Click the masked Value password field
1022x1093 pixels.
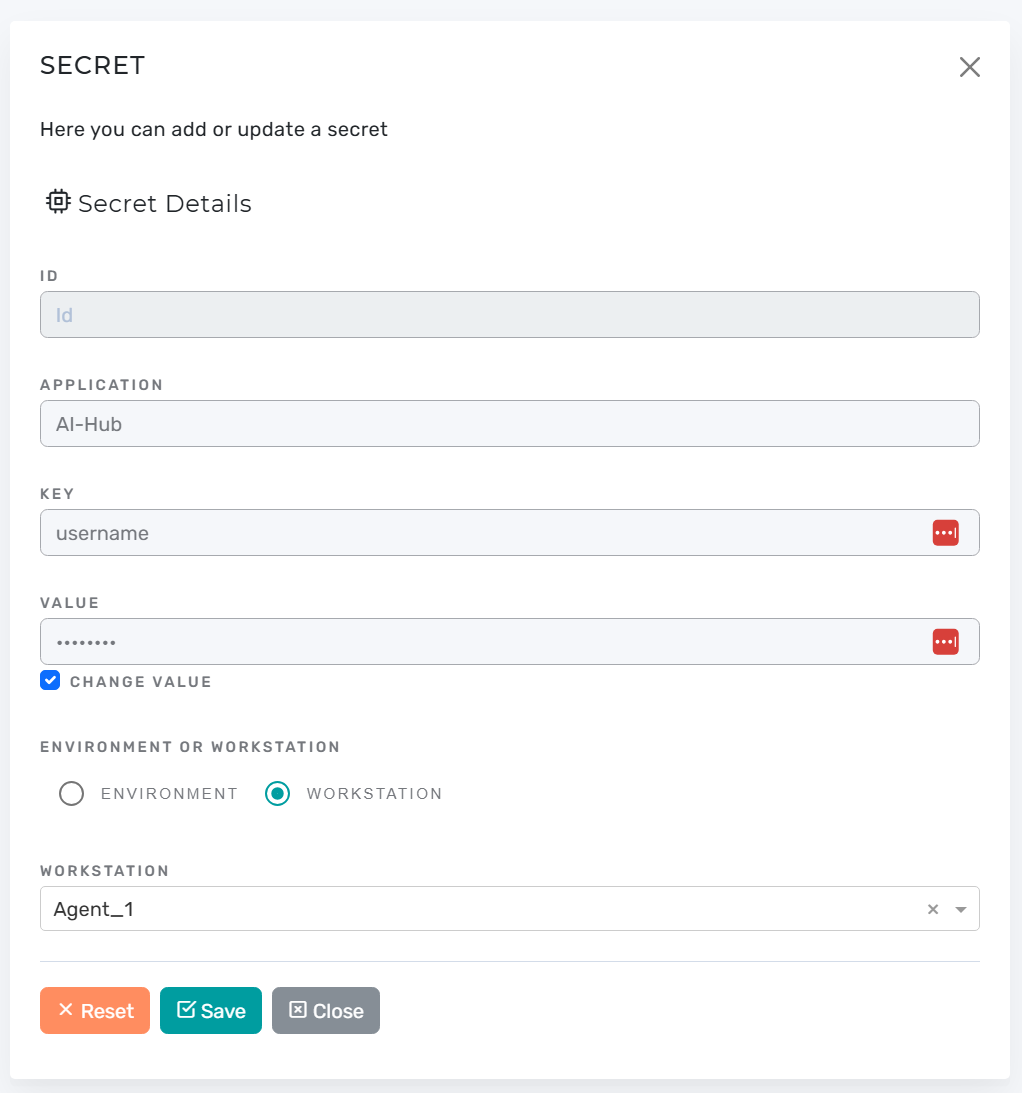pos(480,642)
